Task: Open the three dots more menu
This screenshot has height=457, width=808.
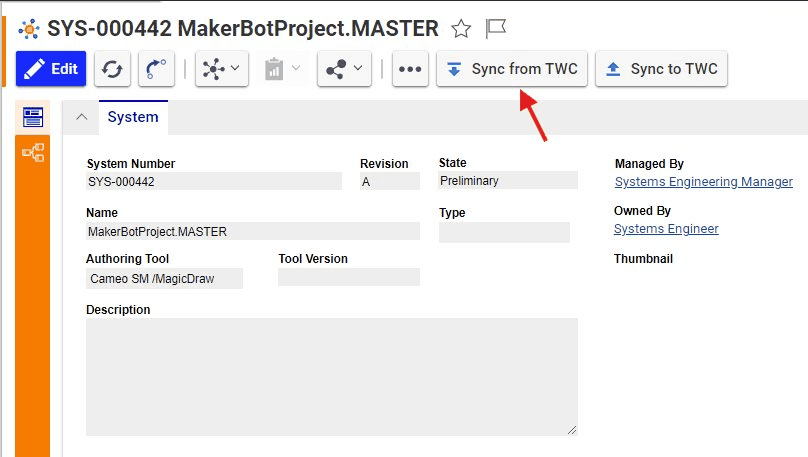Action: pyautogui.click(x=410, y=69)
